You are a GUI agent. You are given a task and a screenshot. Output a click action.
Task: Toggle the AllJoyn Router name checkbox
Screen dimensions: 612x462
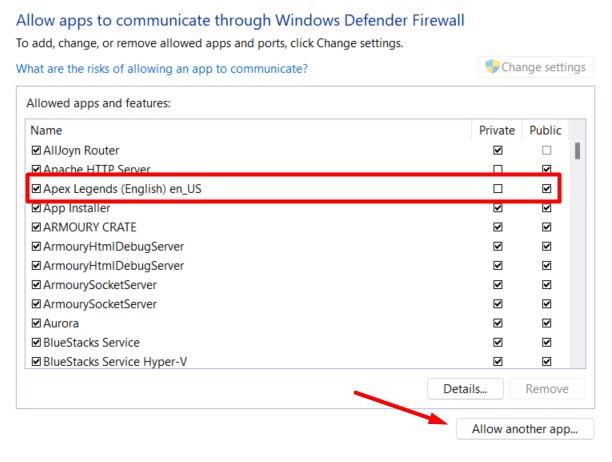tap(36, 150)
